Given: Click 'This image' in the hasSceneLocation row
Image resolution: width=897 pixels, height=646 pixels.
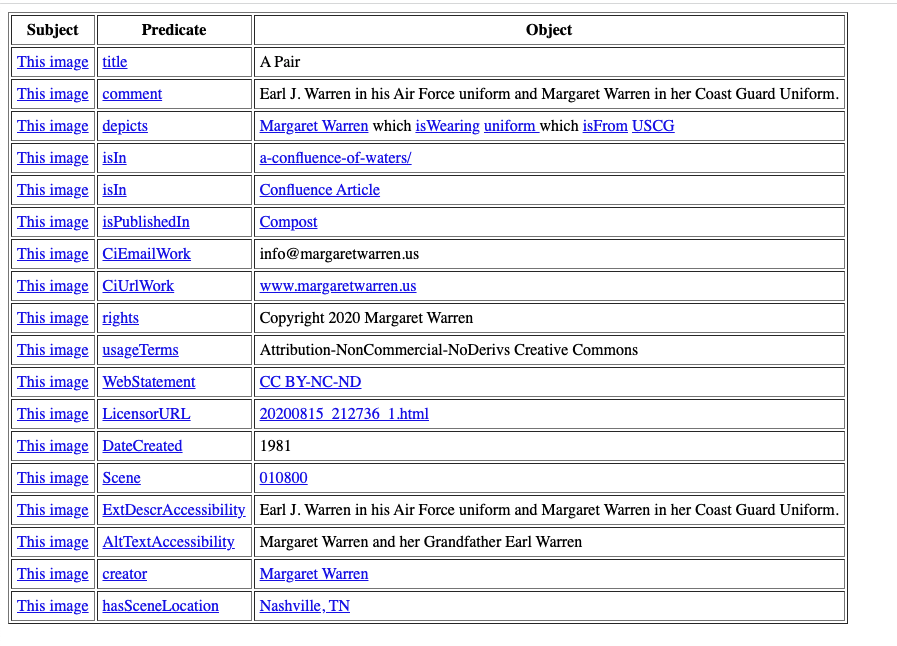Looking at the screenshot, I should pos(53,607).
